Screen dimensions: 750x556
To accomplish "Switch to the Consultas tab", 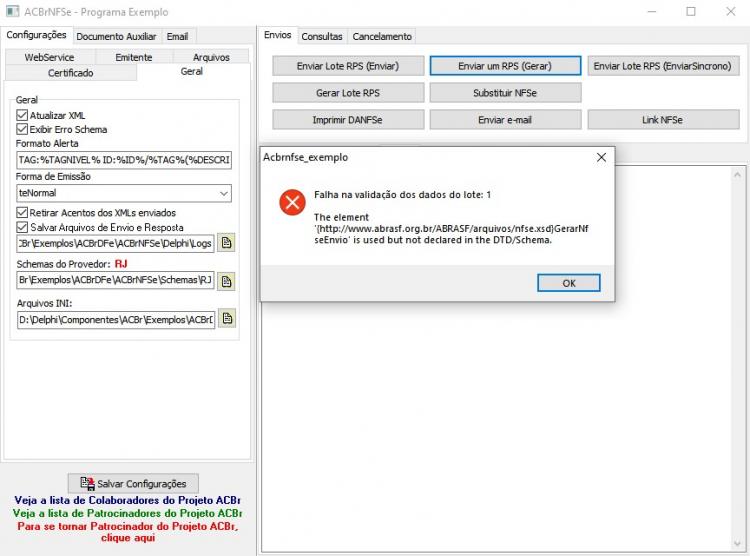I will (322, 36).
